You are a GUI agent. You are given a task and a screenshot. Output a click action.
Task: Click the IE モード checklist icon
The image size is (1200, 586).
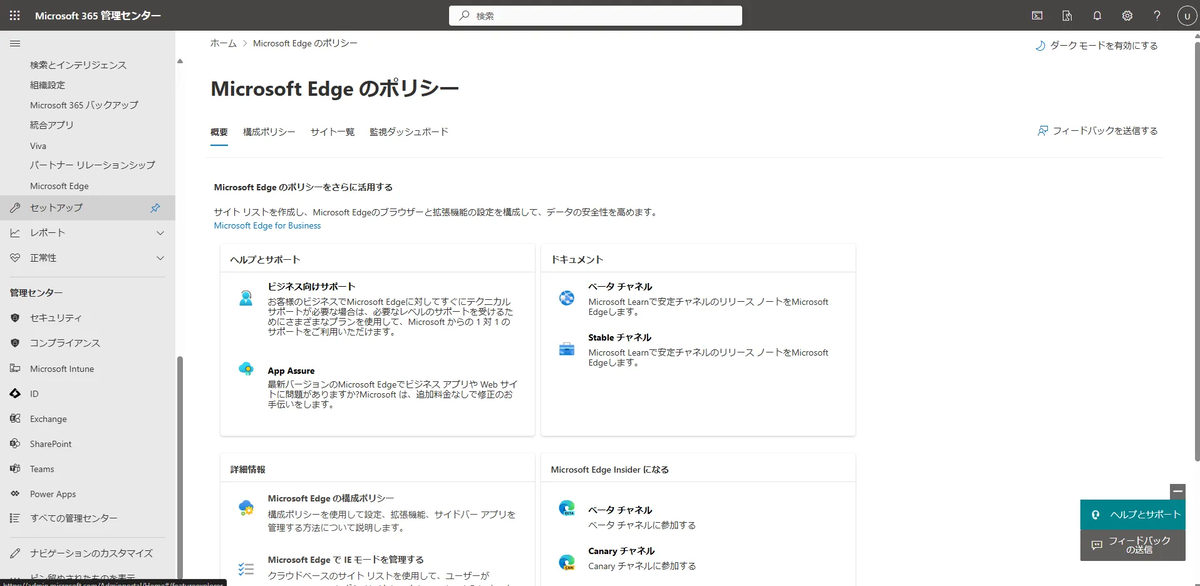click(246, 567)
